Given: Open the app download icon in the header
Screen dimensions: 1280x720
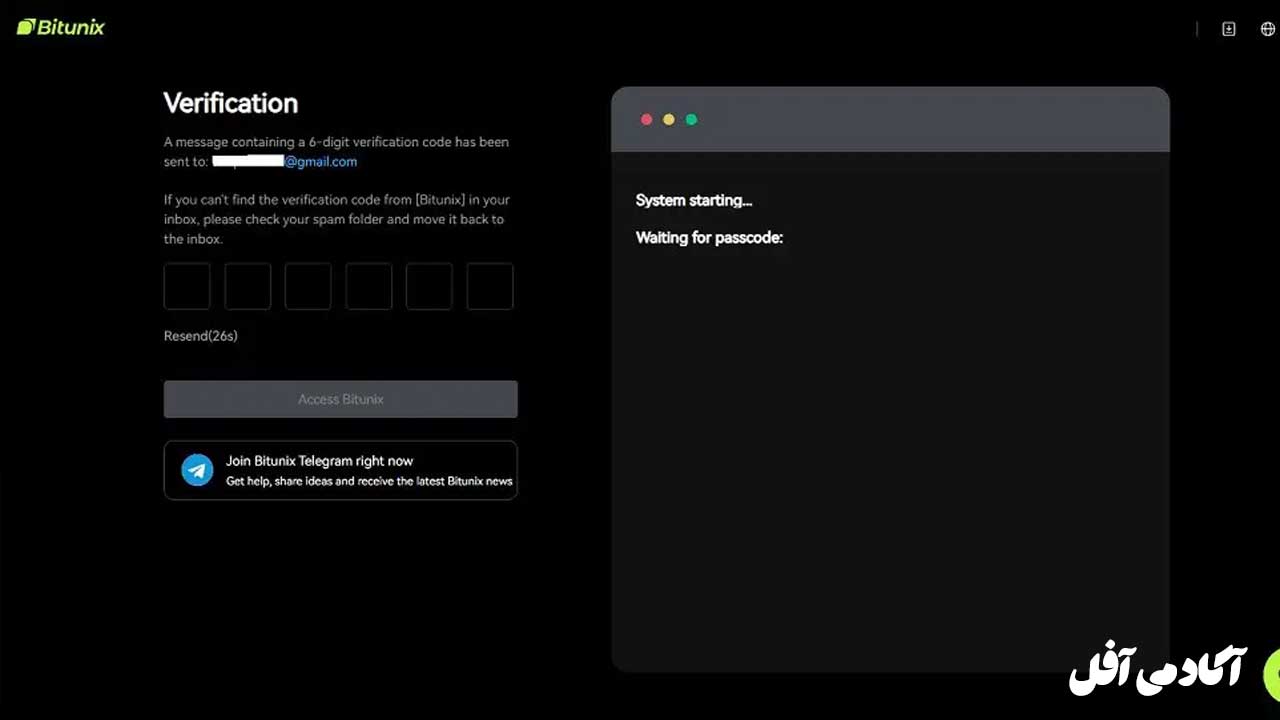Looking at the screenshot, I should point(1229,29).
